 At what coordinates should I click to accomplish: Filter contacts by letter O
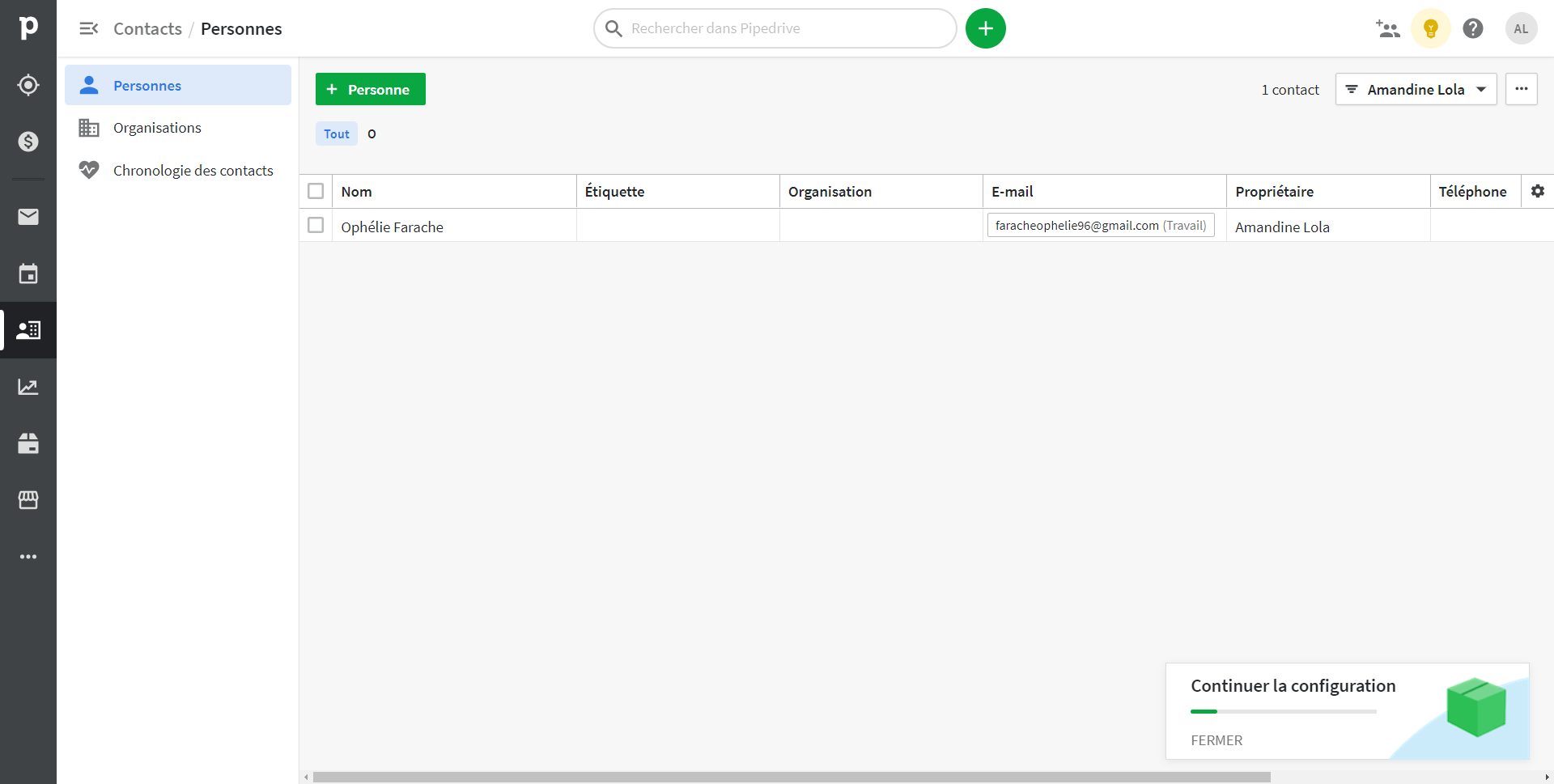pos(372,133)
